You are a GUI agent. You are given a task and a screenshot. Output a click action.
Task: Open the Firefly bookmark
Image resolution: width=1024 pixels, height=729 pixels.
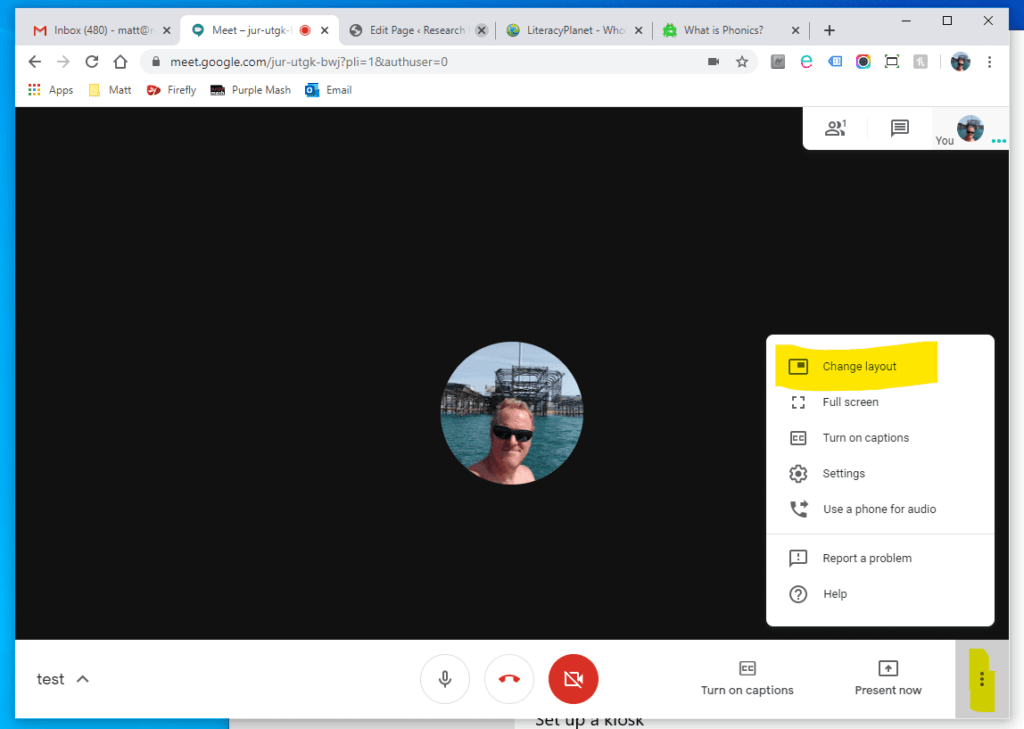172,90
